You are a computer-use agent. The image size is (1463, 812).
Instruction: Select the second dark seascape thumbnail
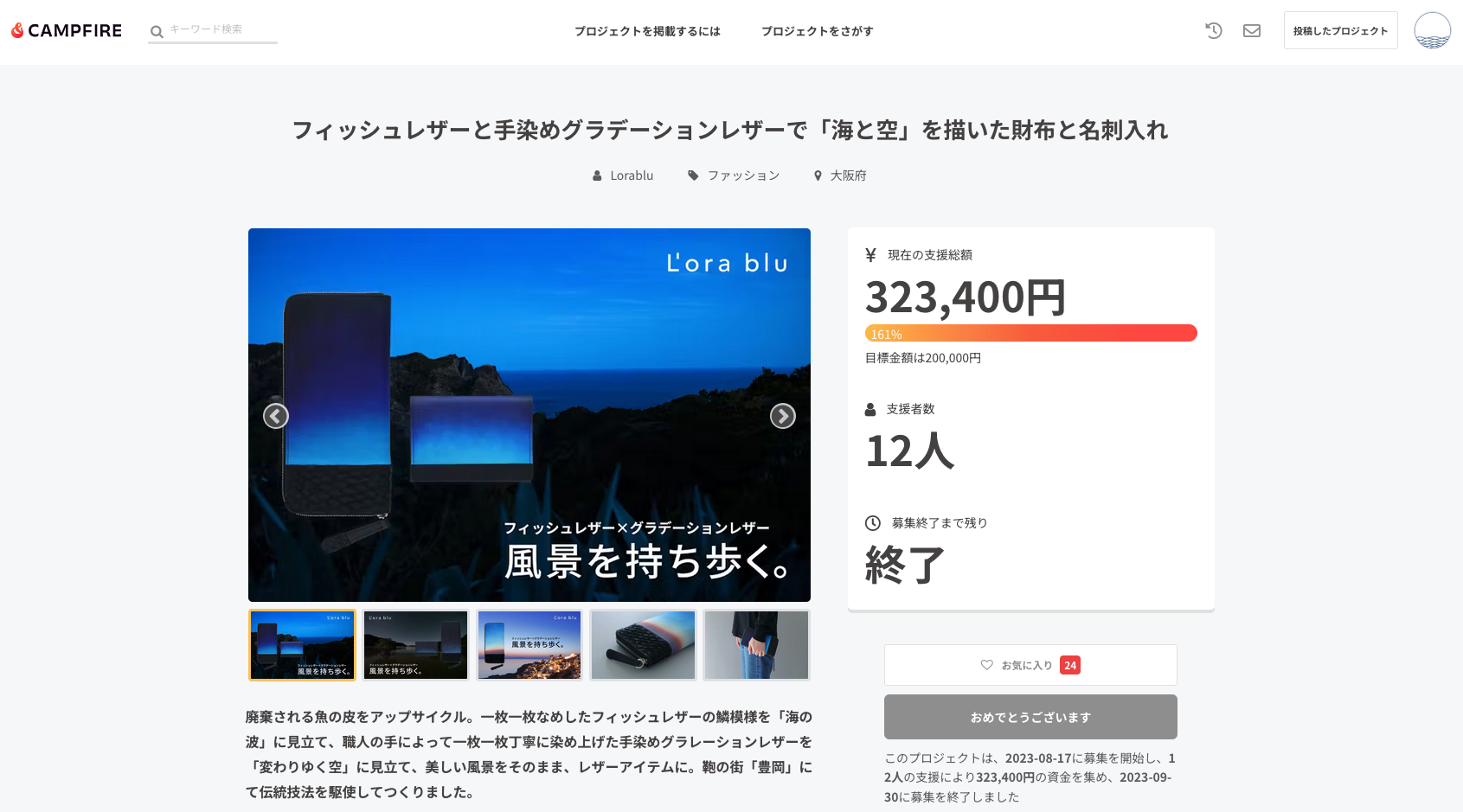(x=415, y=645)
